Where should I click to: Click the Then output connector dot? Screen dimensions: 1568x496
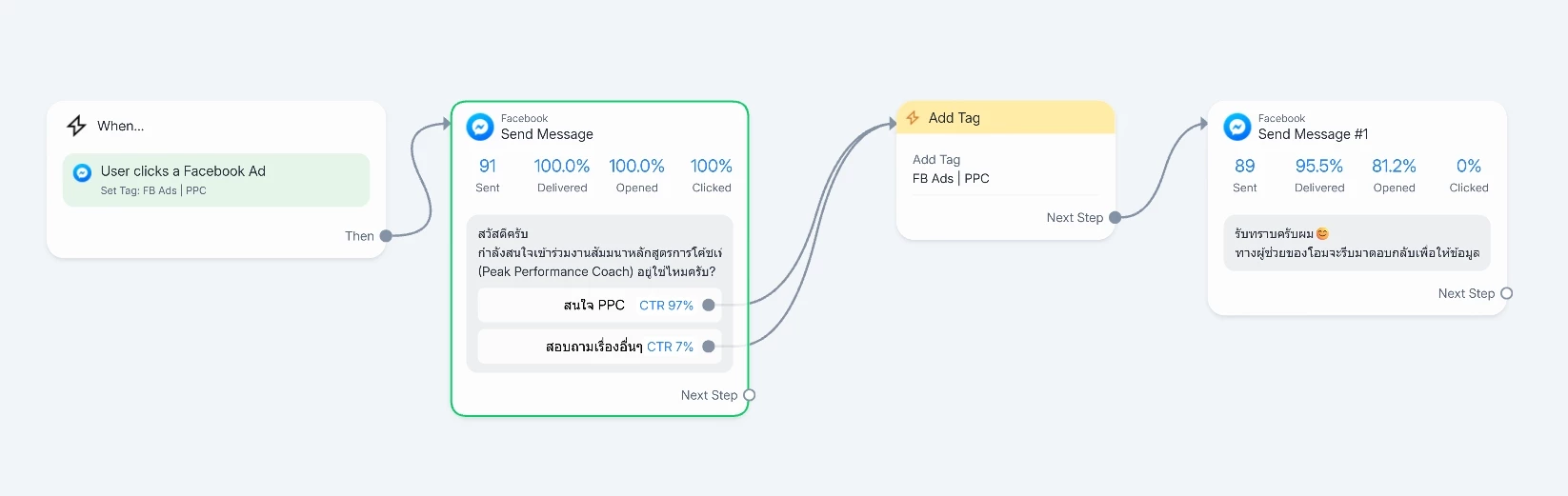(x=386, y=236)
